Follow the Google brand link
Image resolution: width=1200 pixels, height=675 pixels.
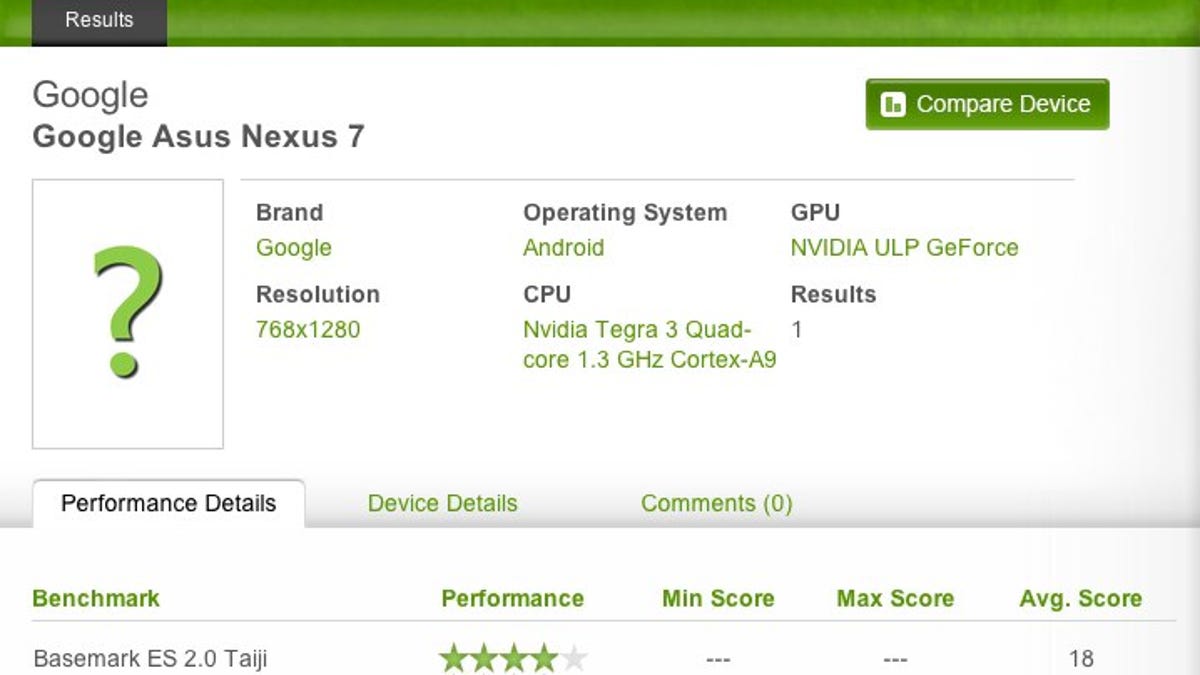(x=293, y=248)
